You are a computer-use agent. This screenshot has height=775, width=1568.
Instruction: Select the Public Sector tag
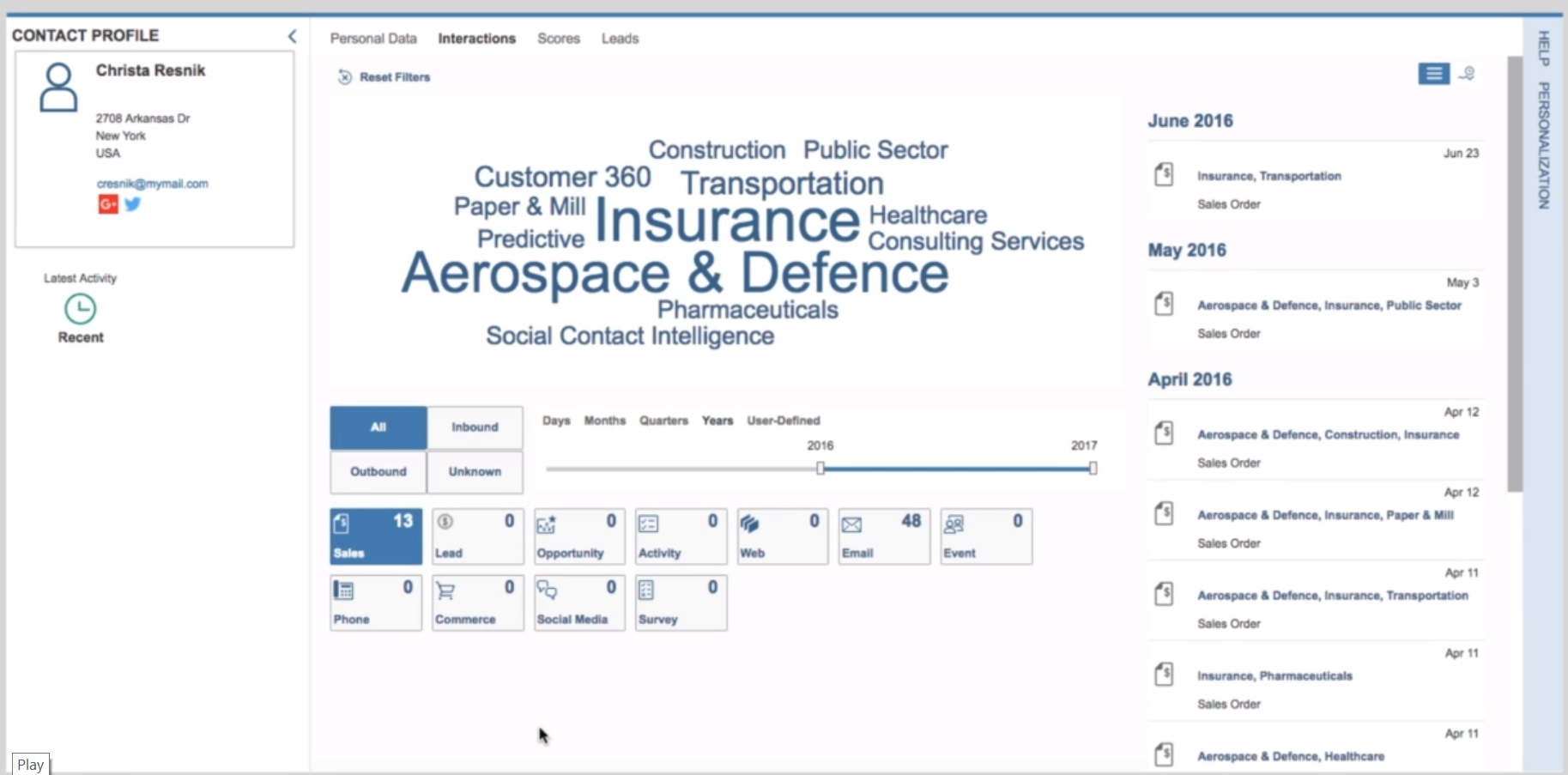coord(875,150)
